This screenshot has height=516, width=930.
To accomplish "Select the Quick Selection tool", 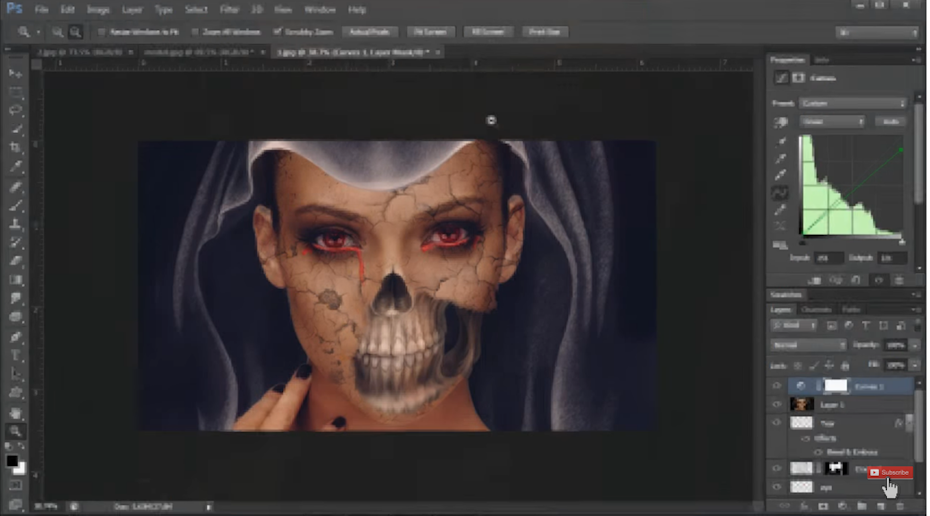I will pos(15,129).
